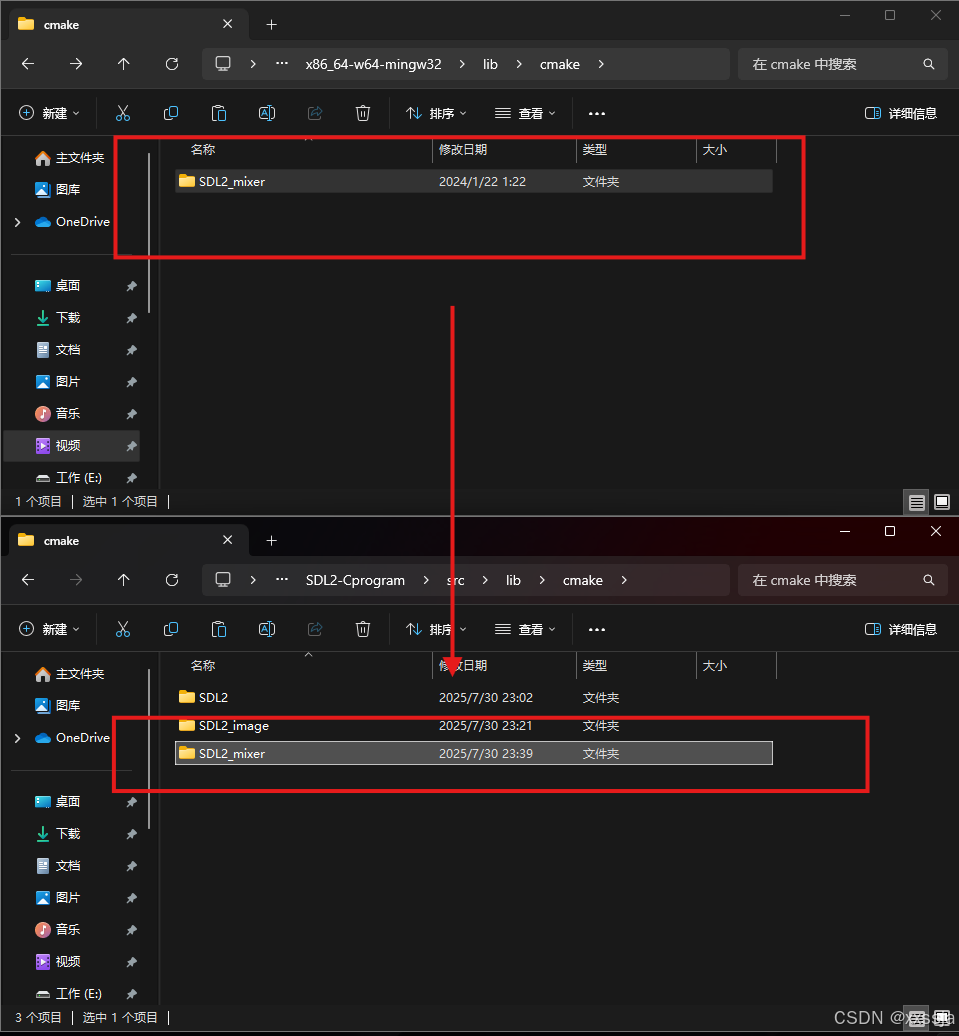
Task: Open OneDrive from the sidebar
Action: (x=80, y=222)
